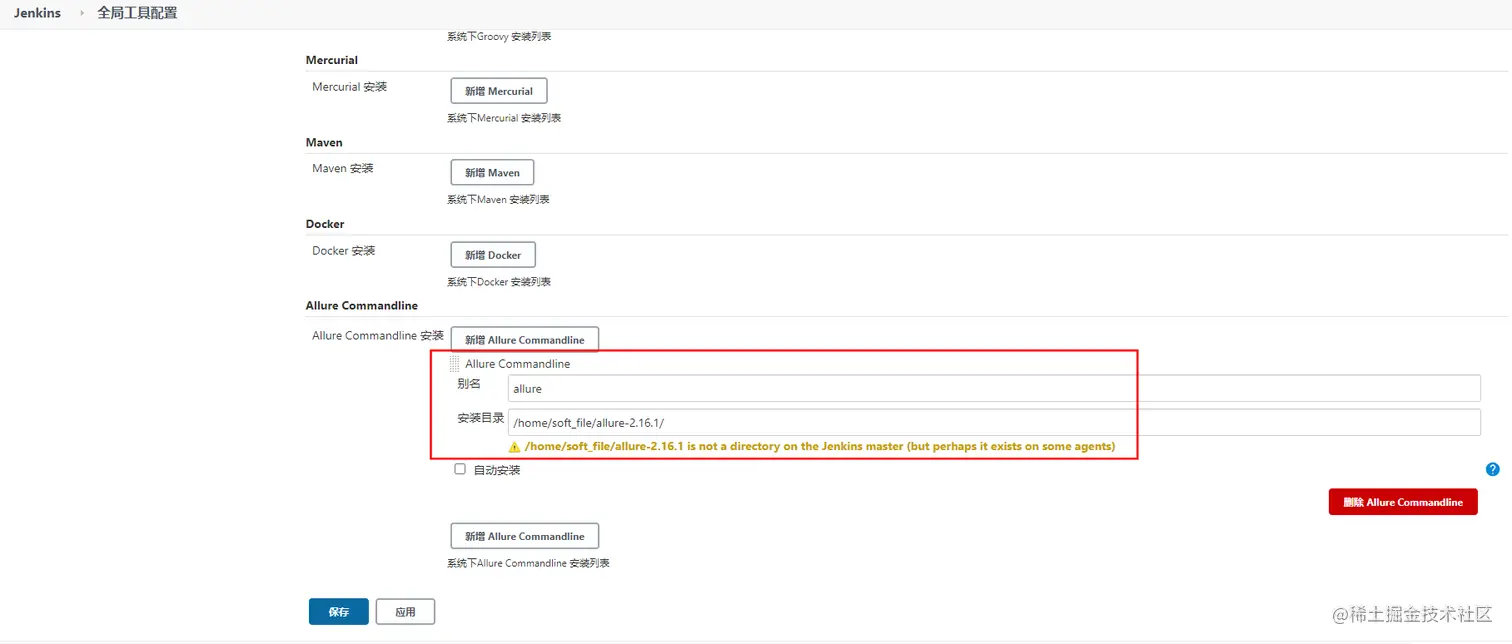Click 新增 Docker button

coord(492,254)
